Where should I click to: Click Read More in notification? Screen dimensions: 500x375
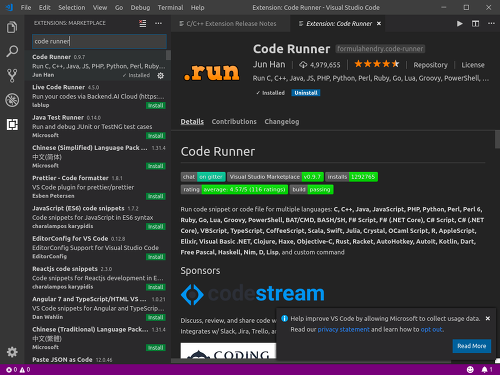[471, 346]
